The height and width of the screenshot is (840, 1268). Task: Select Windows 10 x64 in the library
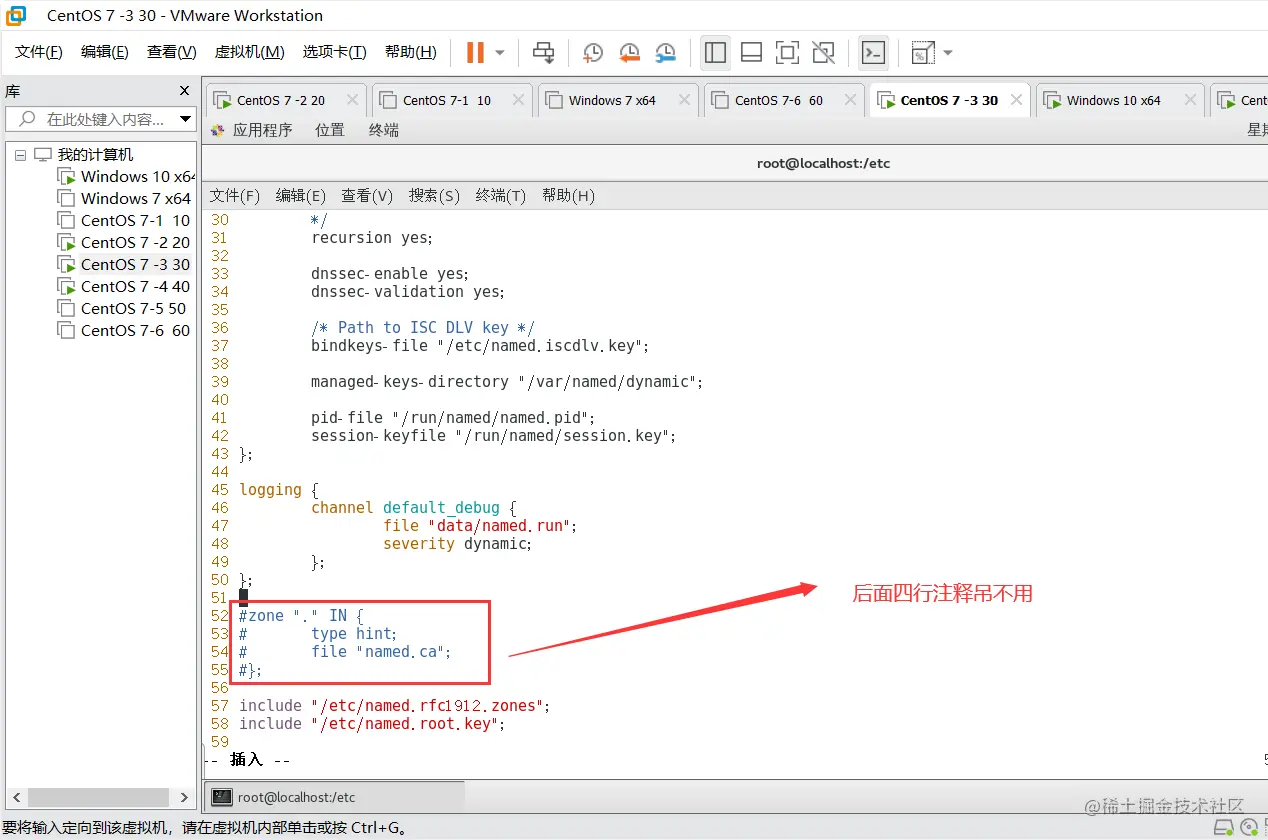click(x=126, y=177)
